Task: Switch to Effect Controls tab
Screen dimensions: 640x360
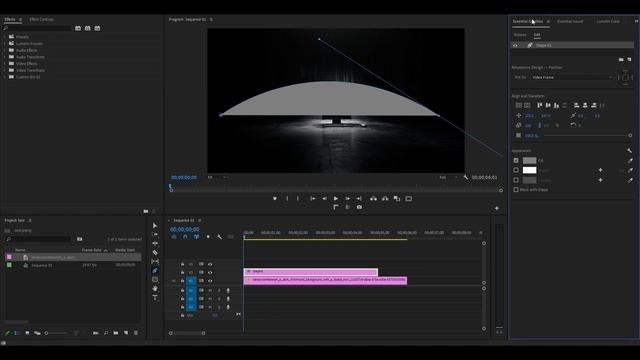Action: tap(41, 19)
